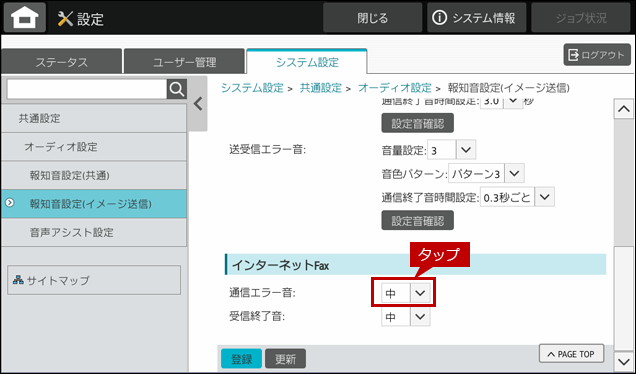Open オーディオ設定 in the sidebar

click(x=94, y=147)
